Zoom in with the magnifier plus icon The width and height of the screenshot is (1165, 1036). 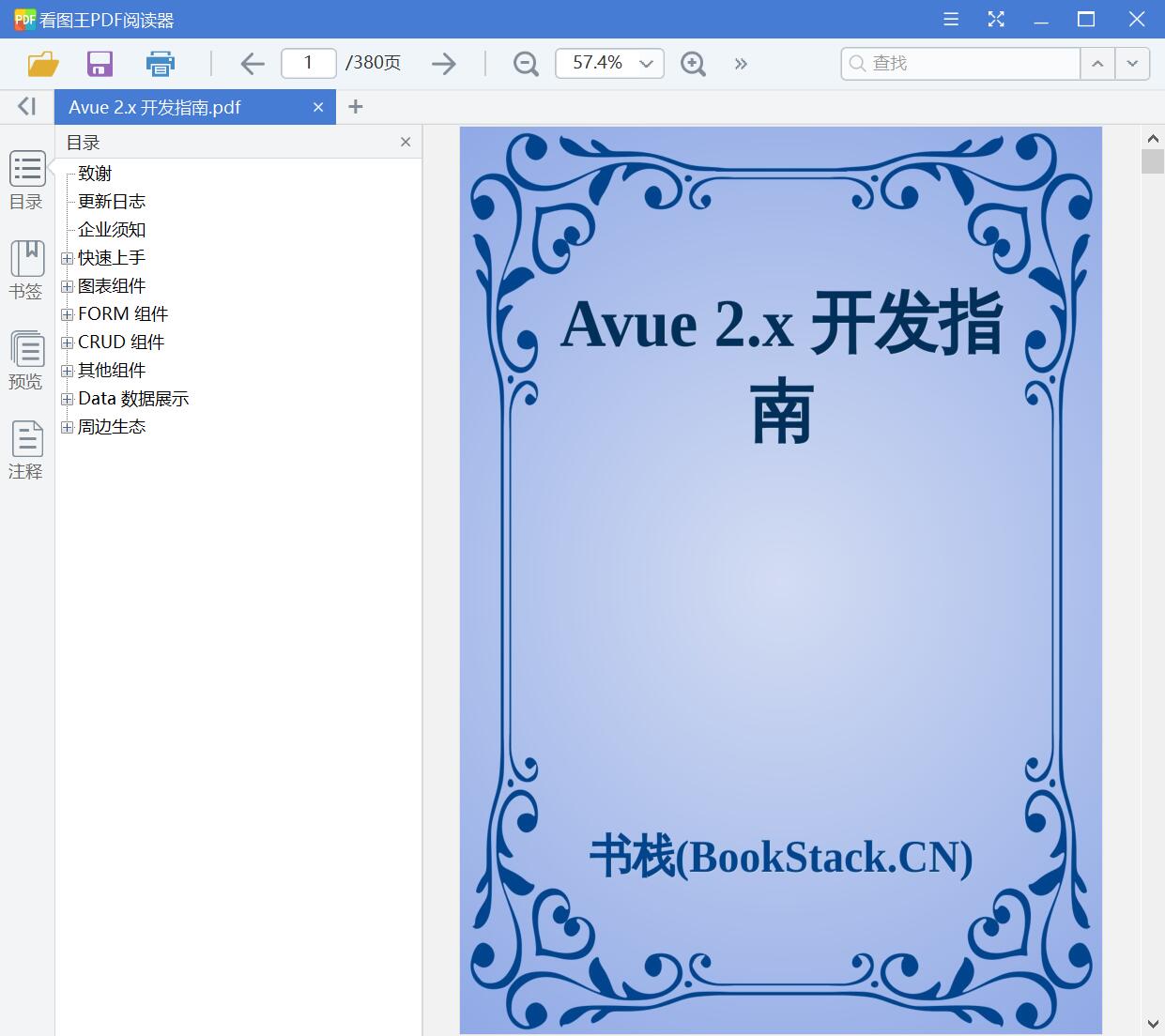tap(693, 64)
